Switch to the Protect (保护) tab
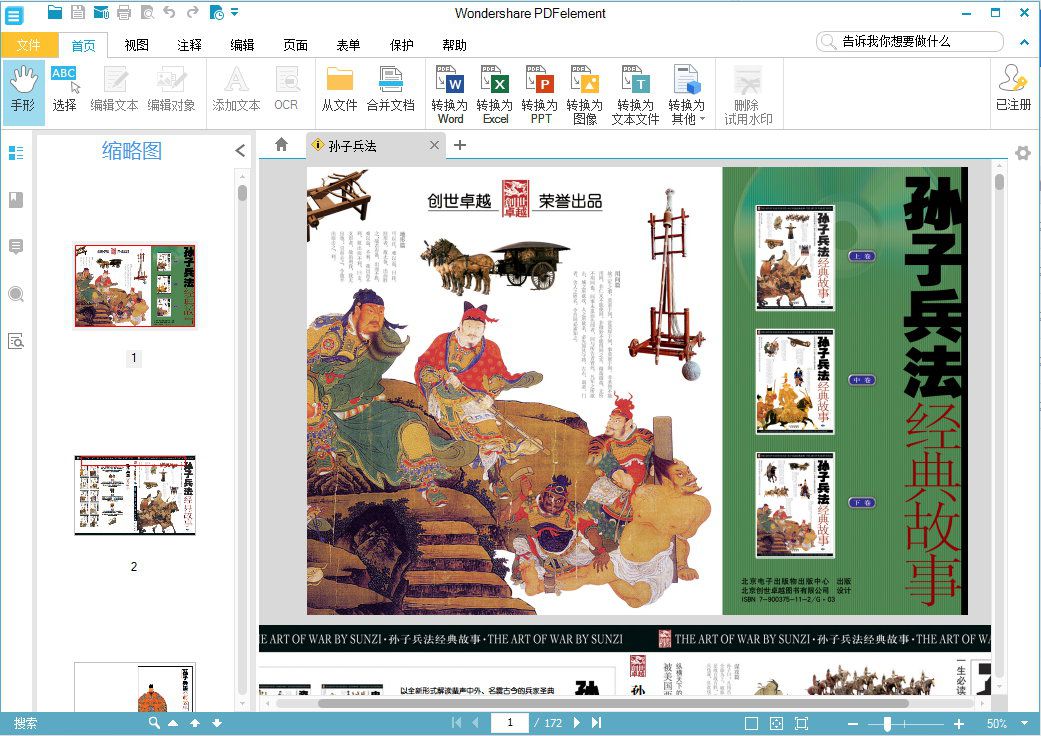 (402, 45)
